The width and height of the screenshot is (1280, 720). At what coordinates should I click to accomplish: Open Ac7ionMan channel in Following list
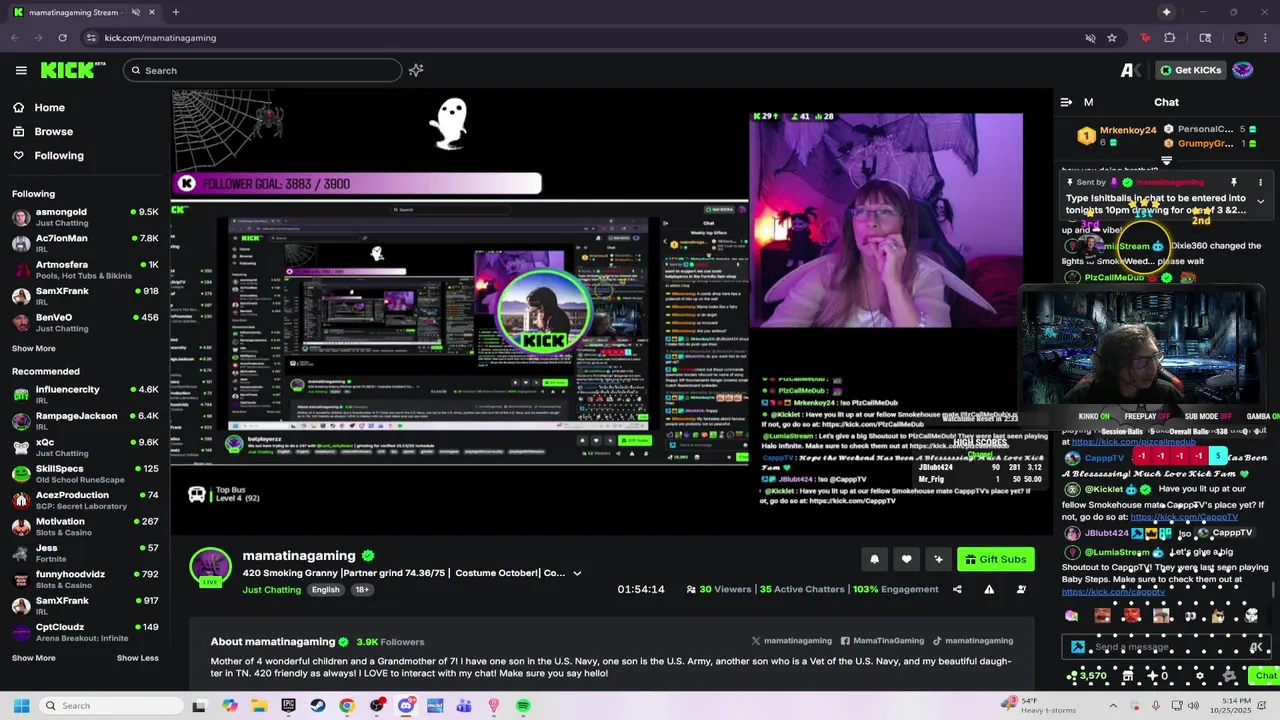[x=85, y=243]
